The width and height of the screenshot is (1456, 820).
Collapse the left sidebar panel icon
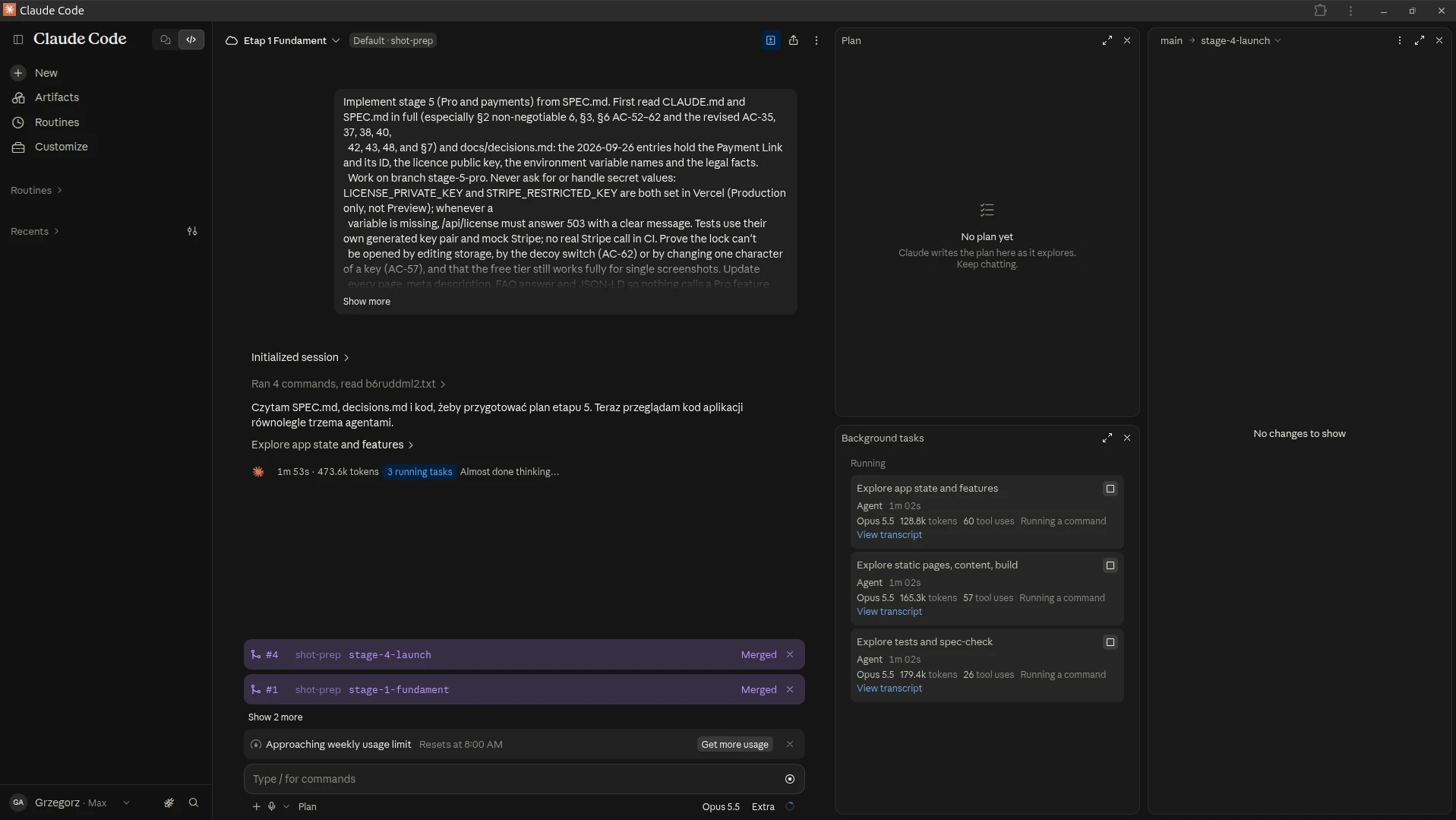point(18,40)
